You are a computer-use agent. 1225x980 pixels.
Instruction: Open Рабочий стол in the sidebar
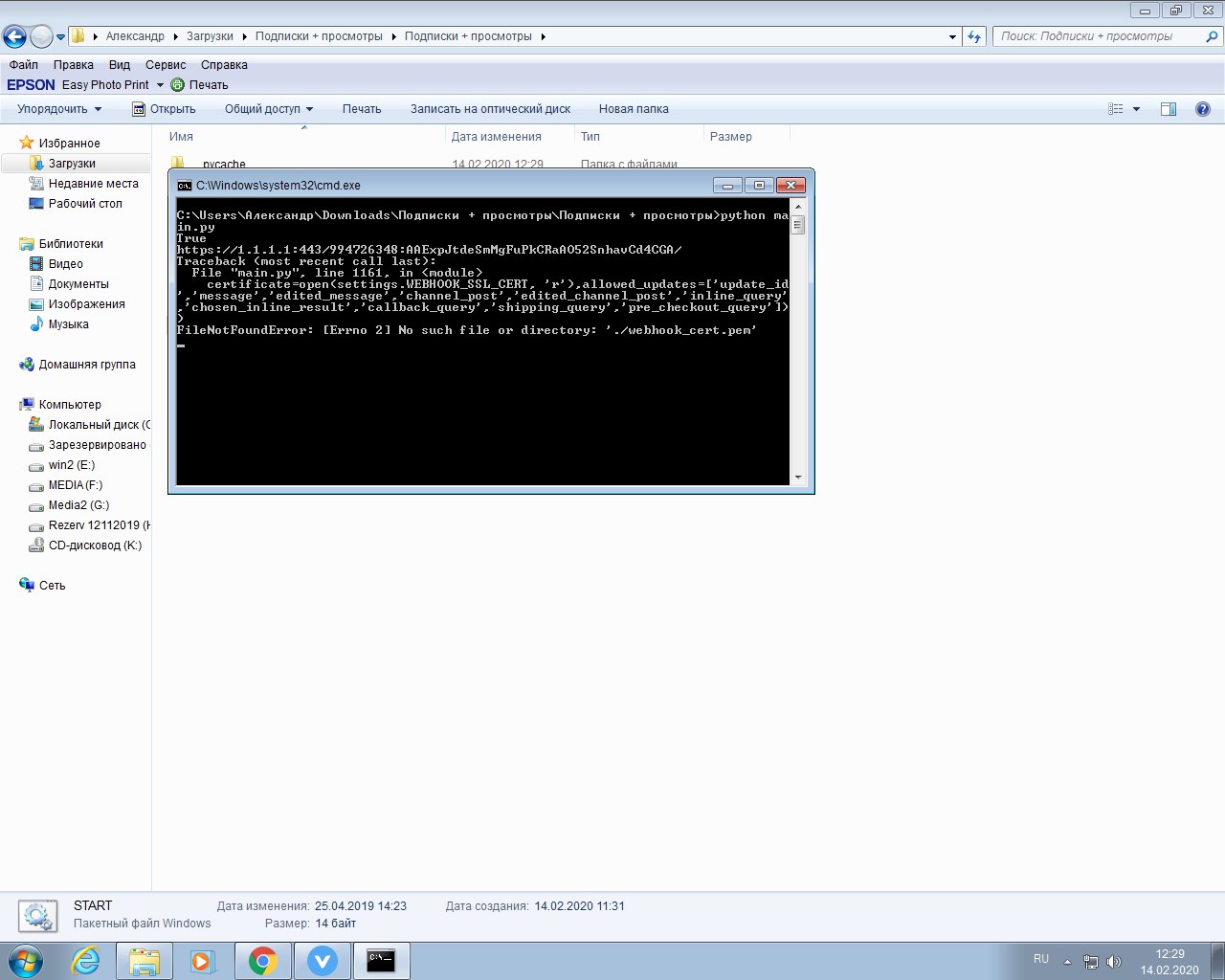click(x=85, y=204)
